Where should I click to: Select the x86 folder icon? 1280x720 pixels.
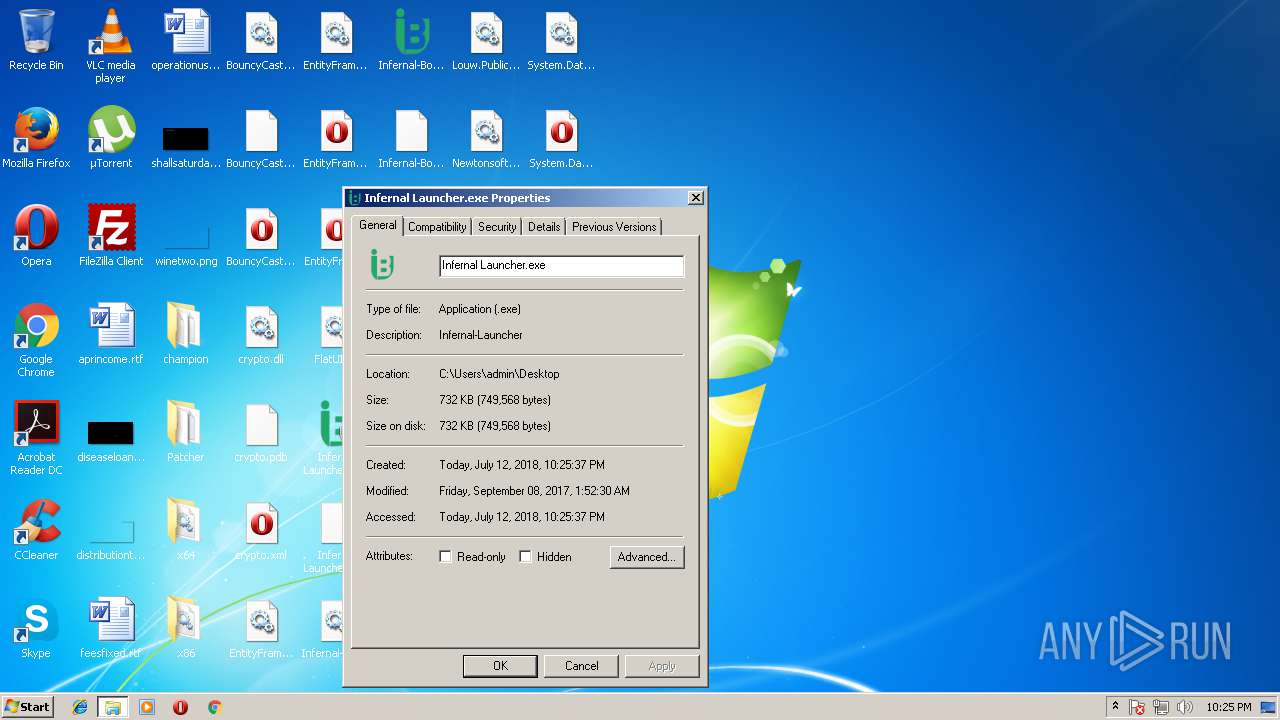pos(186,628)
